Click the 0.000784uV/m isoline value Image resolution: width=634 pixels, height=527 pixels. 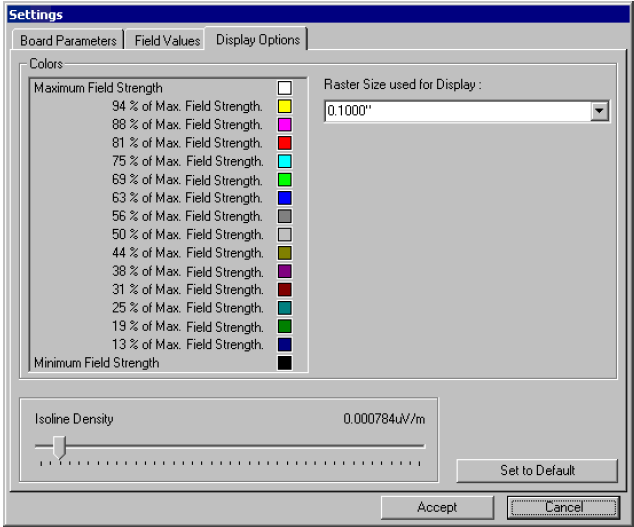coord(384,419)
